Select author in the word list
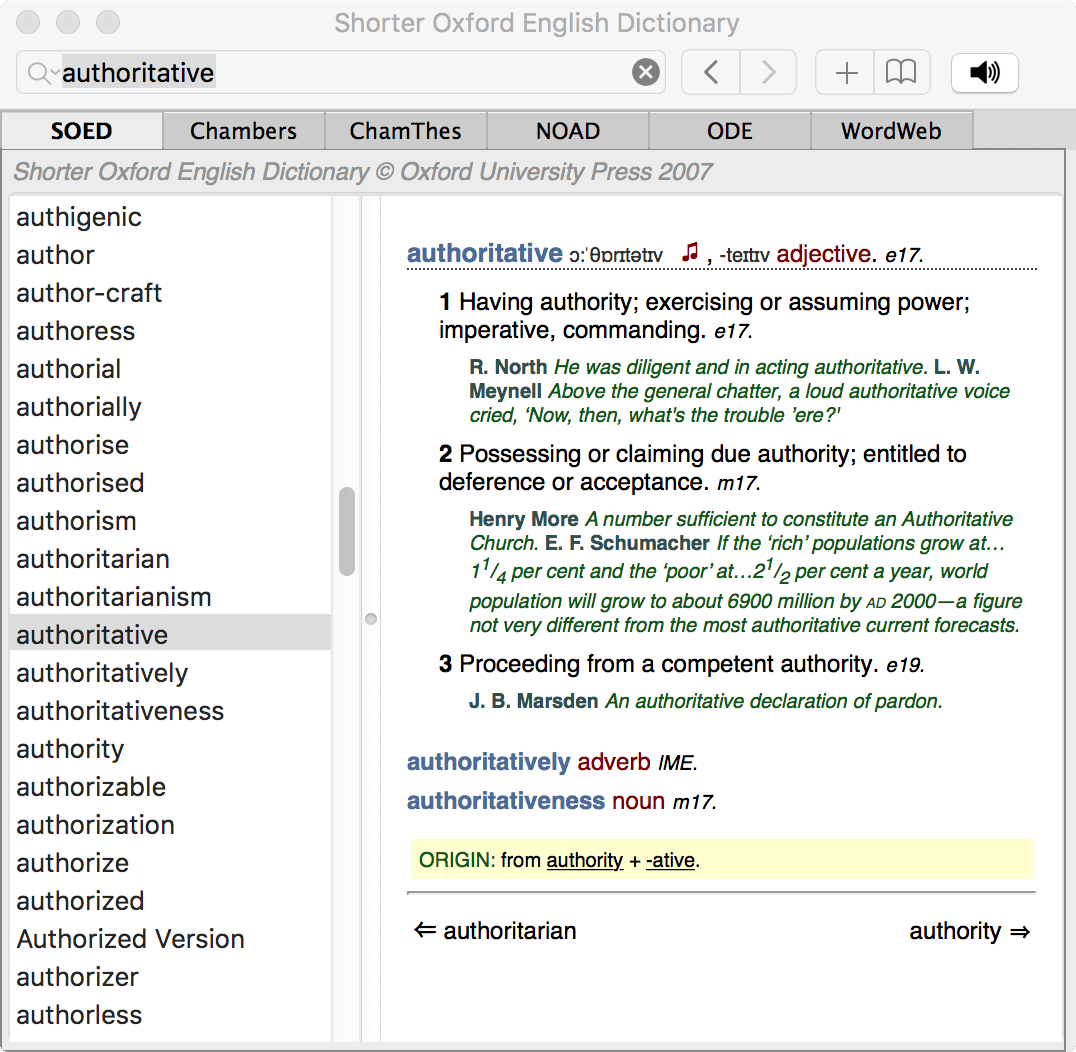 click(x=170, y=255)
